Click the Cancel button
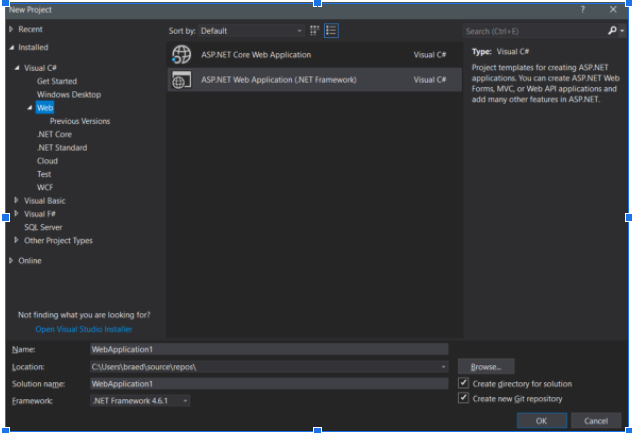This screenshot has height=433, width=632. click(596, 421)
